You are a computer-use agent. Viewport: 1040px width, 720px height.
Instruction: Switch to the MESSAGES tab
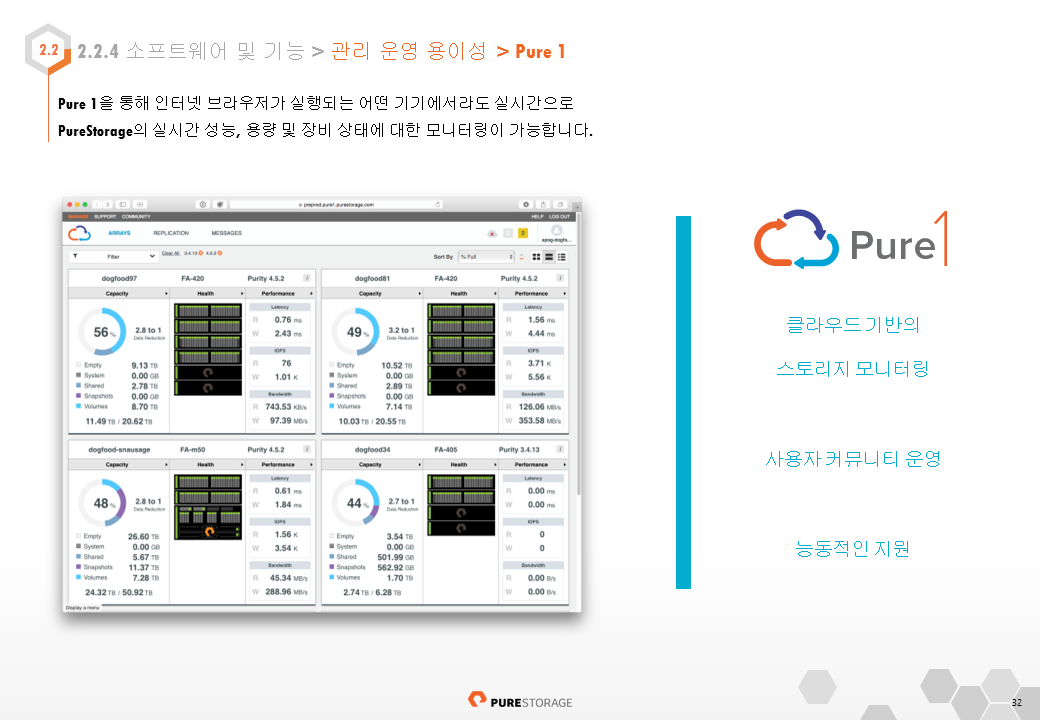pos(227,233)
